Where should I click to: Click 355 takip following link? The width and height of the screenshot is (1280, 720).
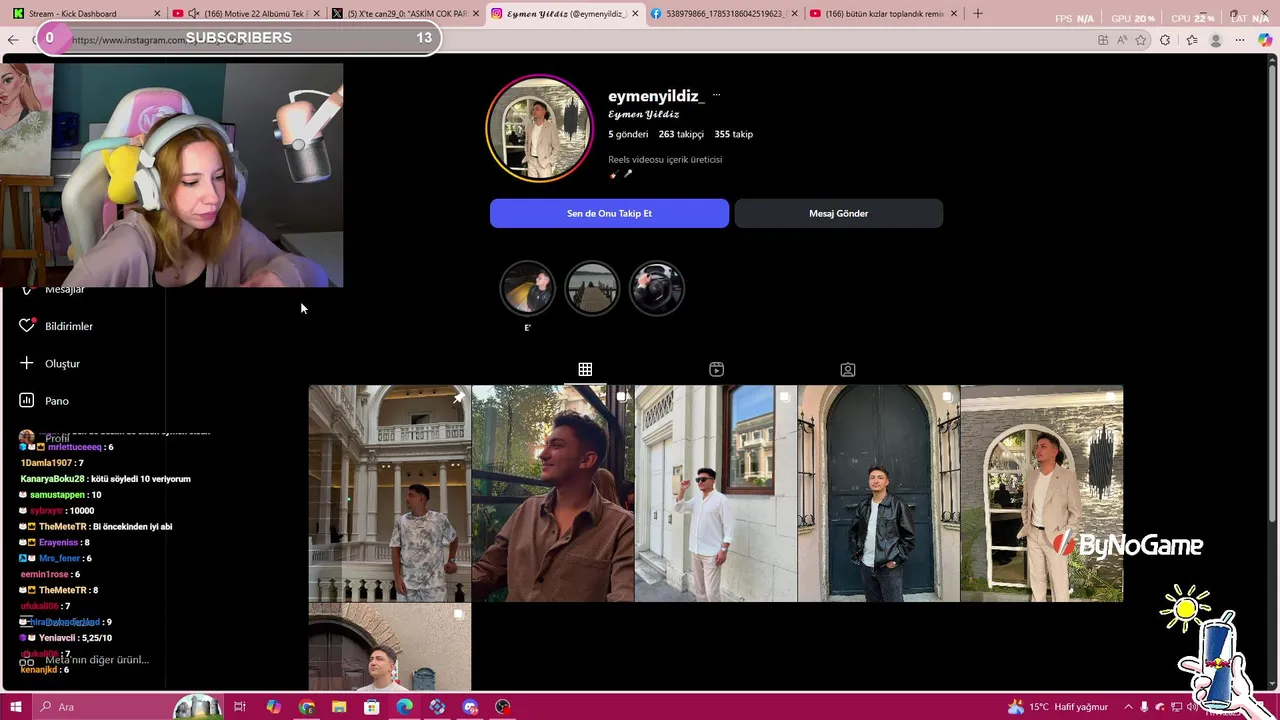(733, 134)
